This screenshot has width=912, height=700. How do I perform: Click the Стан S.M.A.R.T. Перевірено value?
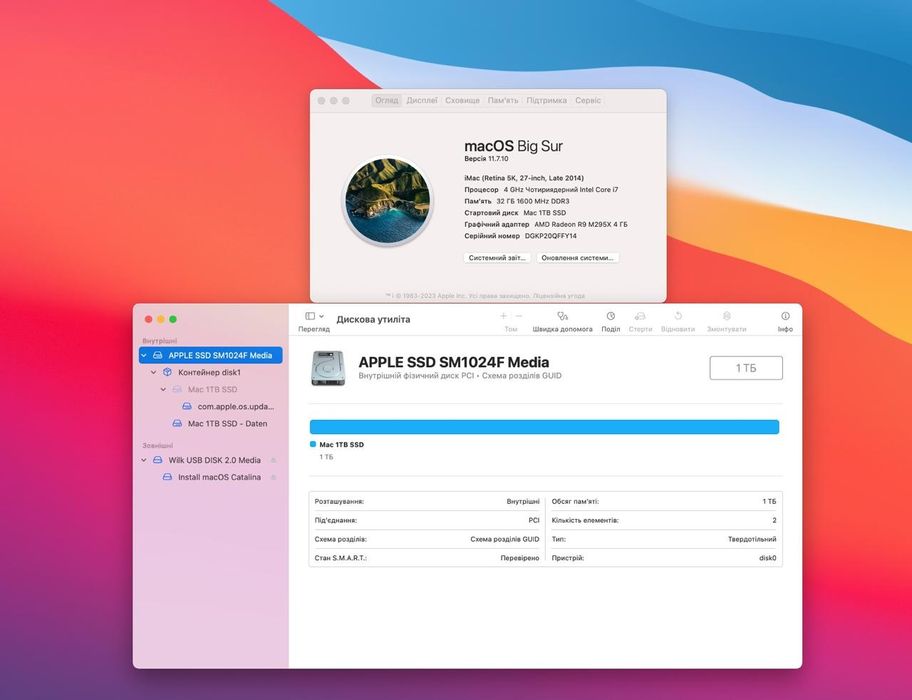(x=520, y=558)
